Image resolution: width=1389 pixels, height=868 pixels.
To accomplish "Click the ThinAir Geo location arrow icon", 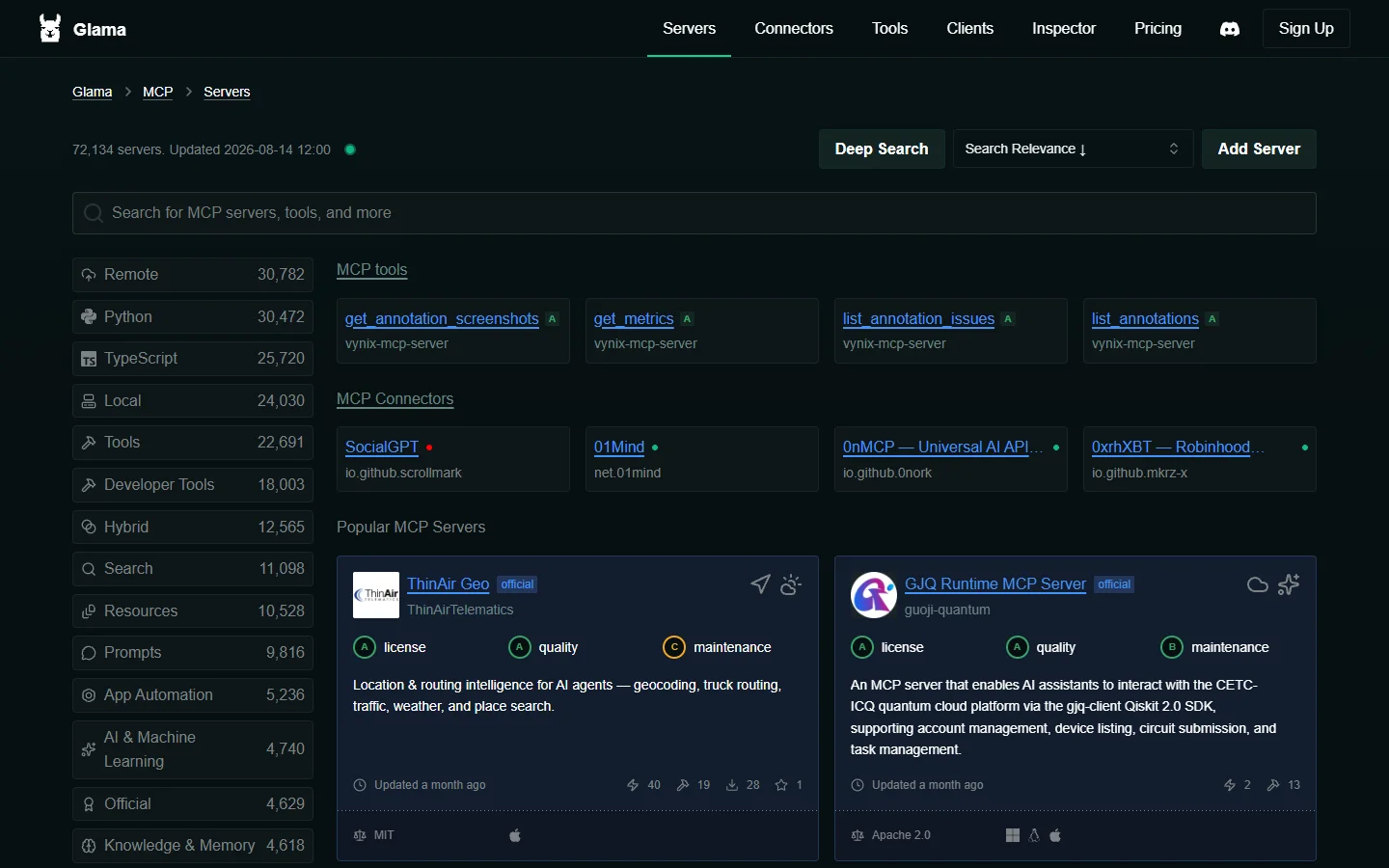I will (x=761, y=584).
